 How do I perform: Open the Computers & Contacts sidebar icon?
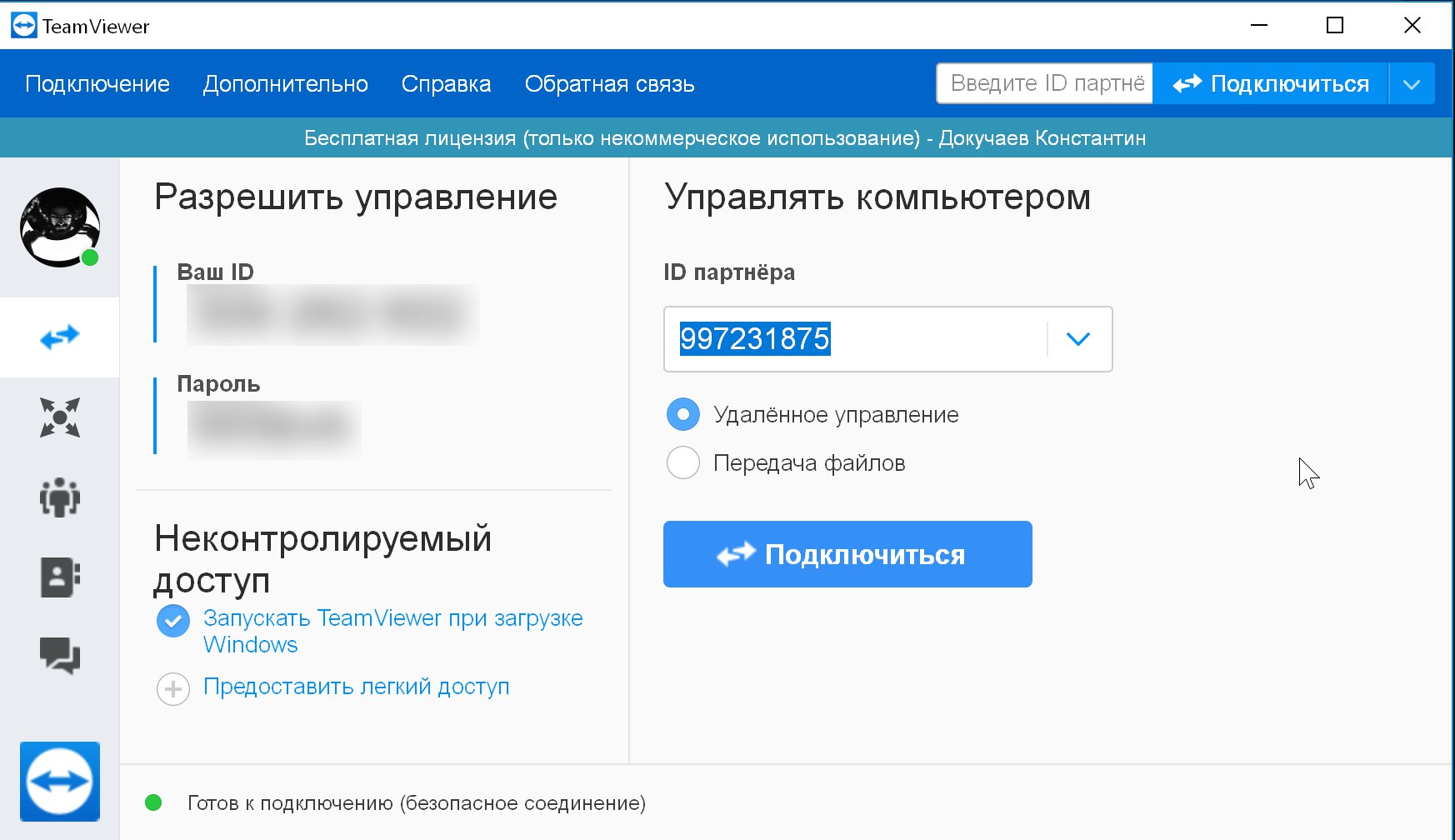pyautogui.click(x=60, y=577)
